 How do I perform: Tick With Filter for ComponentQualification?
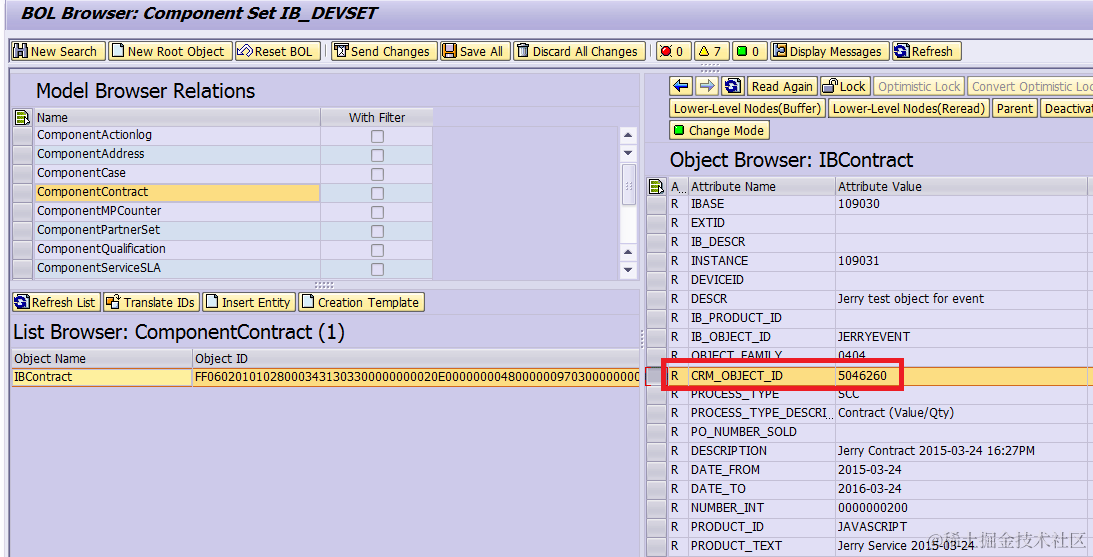click(x=377, y=250)
